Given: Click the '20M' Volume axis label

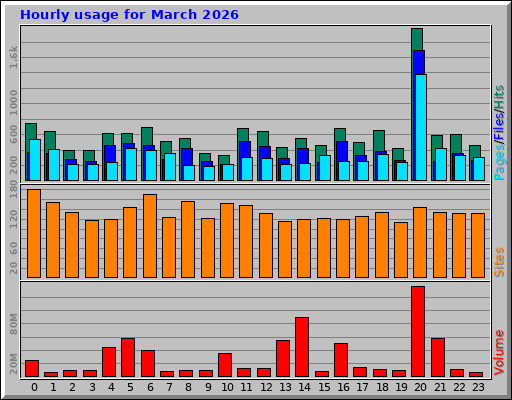Looking at the screenshot, I should tap(13, 364).
